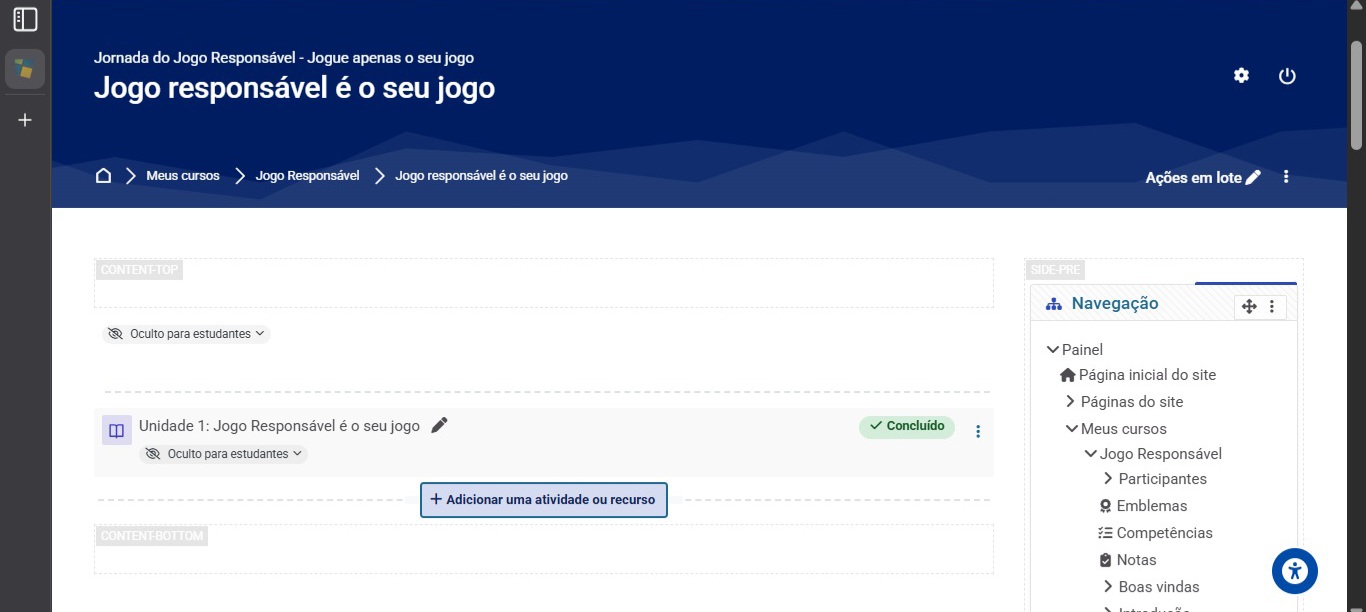1366x612 pixels.
Task: Open Navegação block three-dot menu
Action: [1272, 306]
